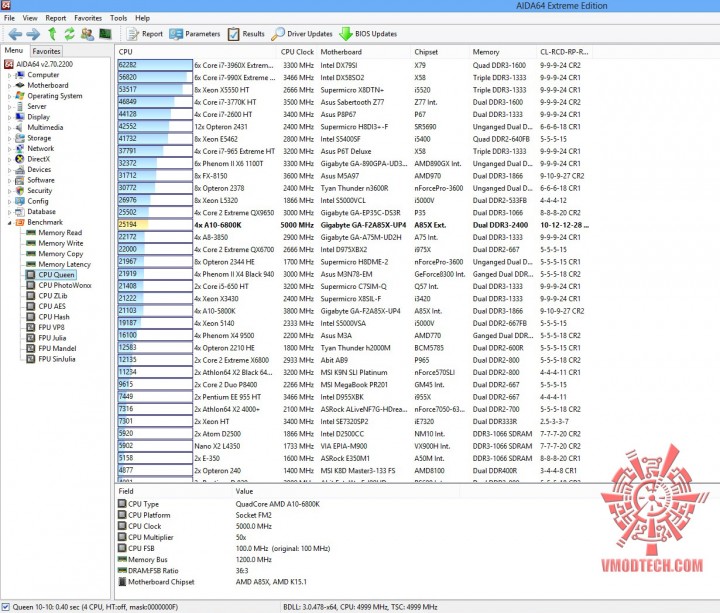Viewport: 720px width, 613px height.
Task: Open the Report toolbar button
Action: click(145, 34)
